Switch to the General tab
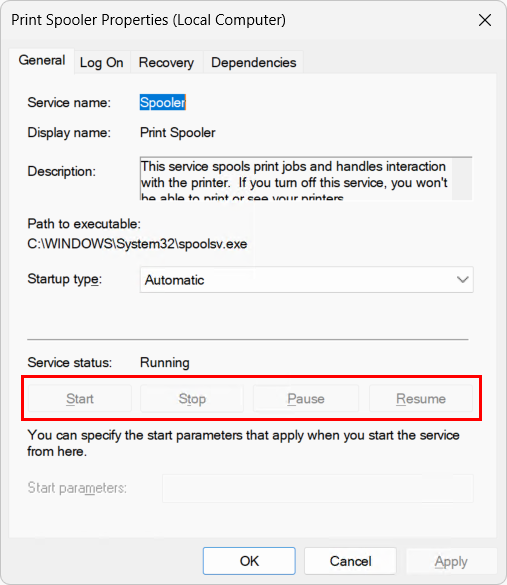 coord(42,60)
